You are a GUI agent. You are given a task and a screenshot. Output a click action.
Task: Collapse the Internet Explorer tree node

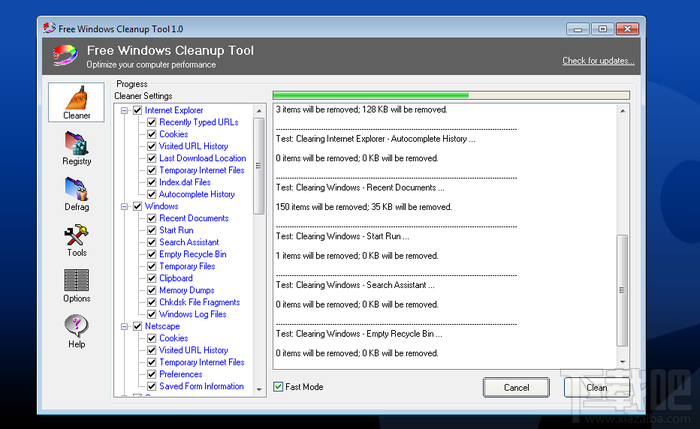click(125, 110)
